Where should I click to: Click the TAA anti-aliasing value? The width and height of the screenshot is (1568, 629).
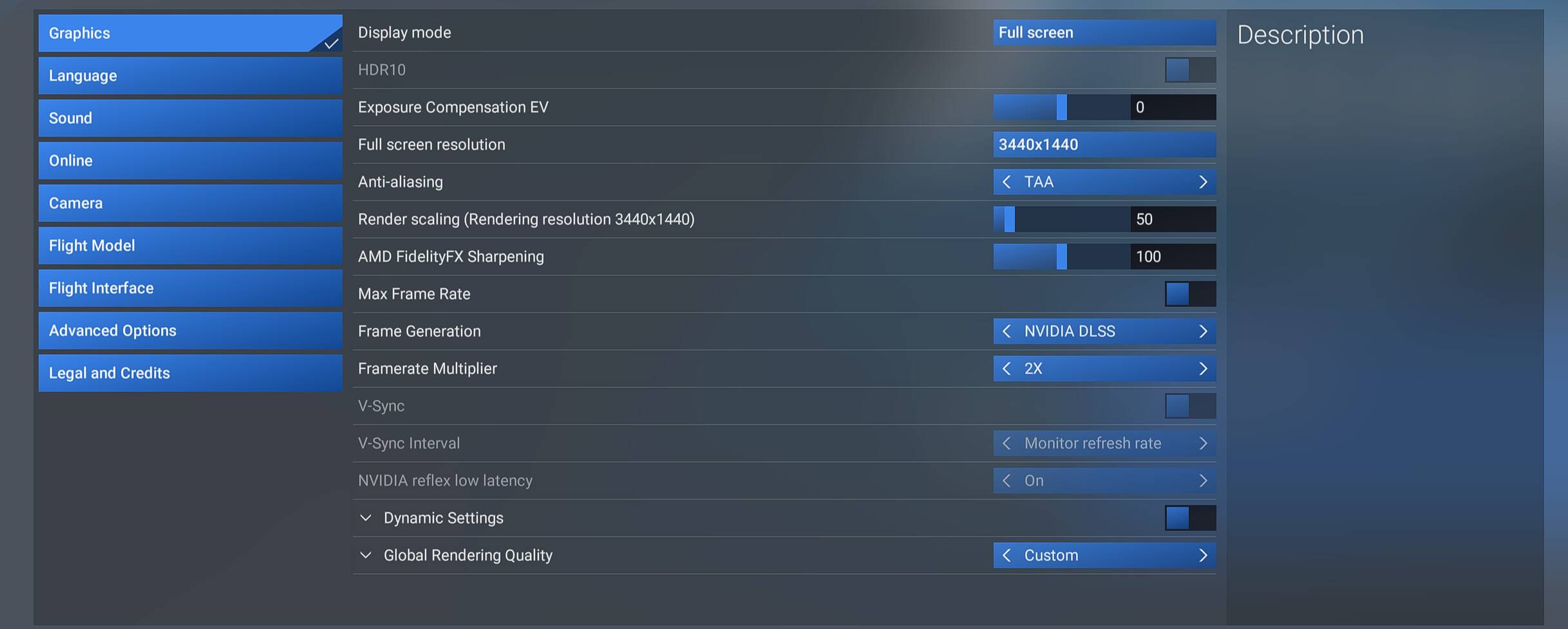point(1039,182)
